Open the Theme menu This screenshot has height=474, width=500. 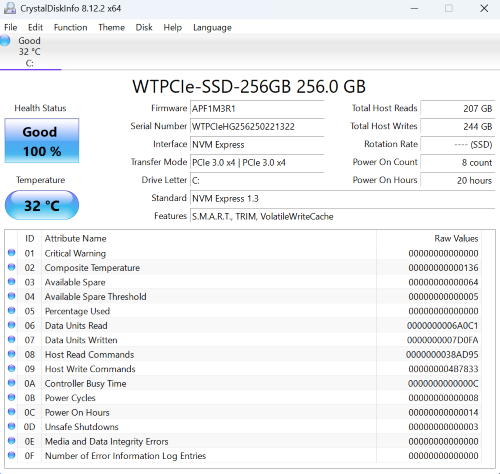click(111, 27)
